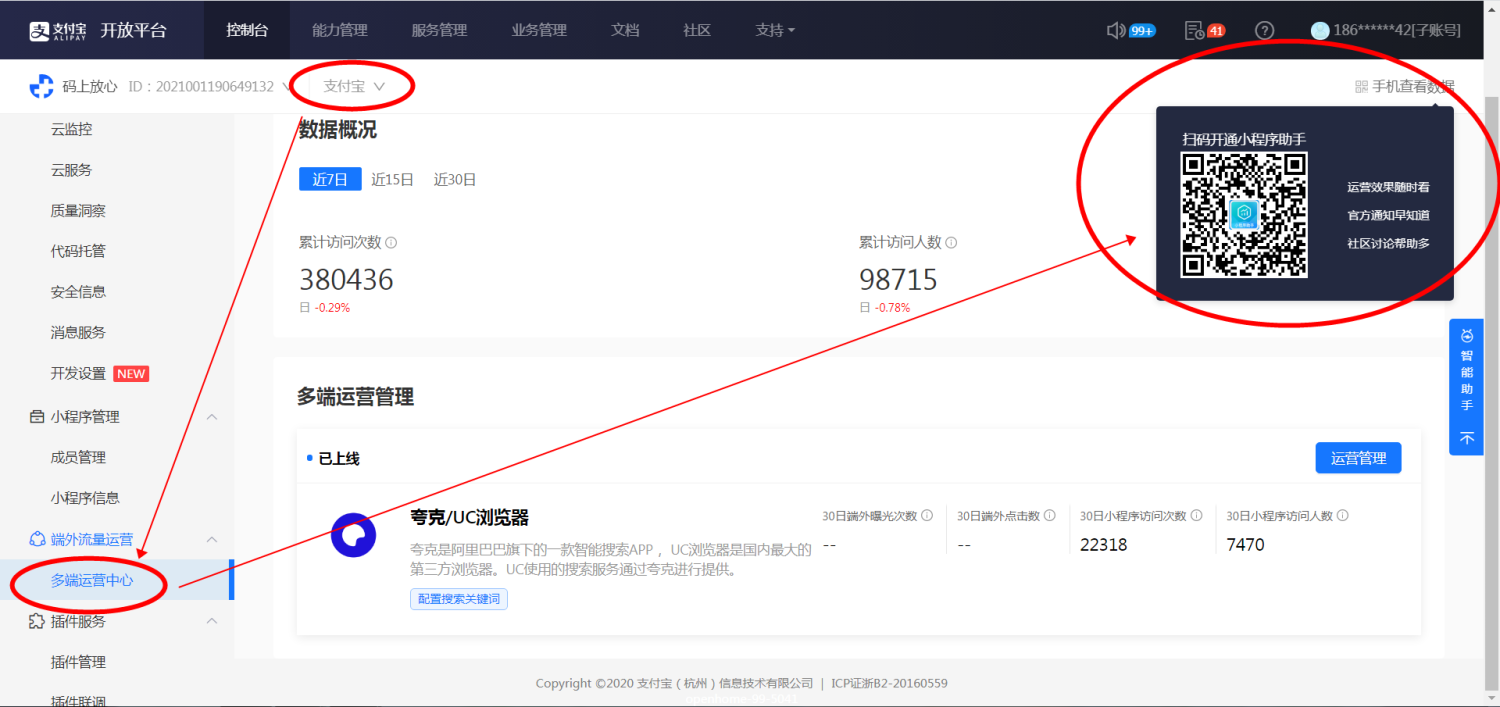Collapse the 端外流量运营 section
Image resolution: width=1500 pixels, height=707 pixels.
click(212, 540)
